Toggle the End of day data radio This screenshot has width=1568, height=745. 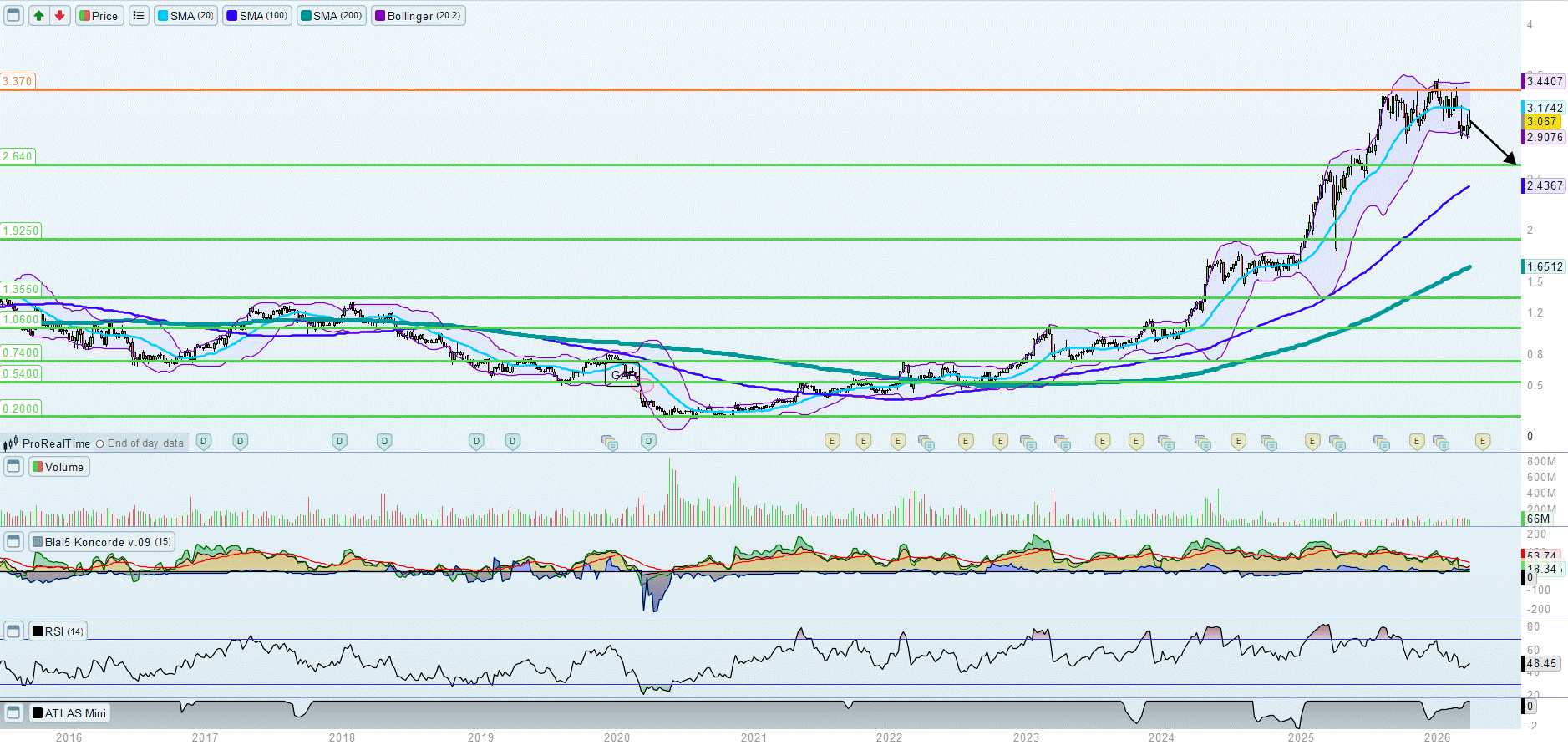tap(100, 444)
